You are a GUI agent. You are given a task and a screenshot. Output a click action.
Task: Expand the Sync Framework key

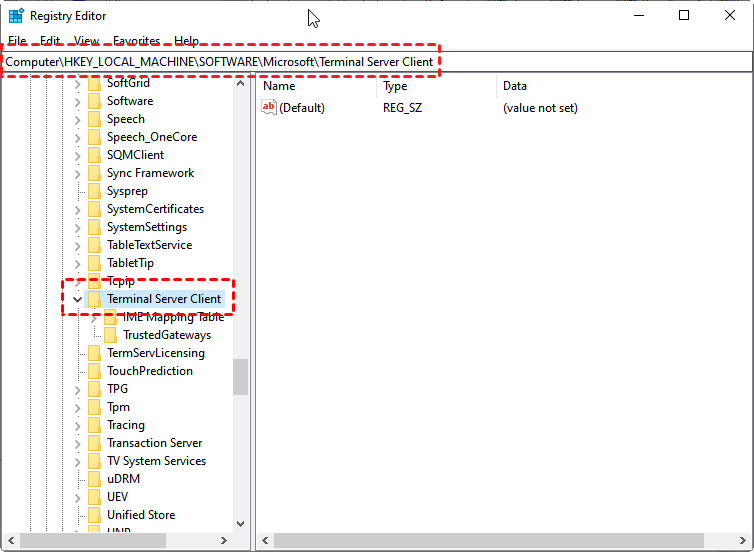point(77,174)
